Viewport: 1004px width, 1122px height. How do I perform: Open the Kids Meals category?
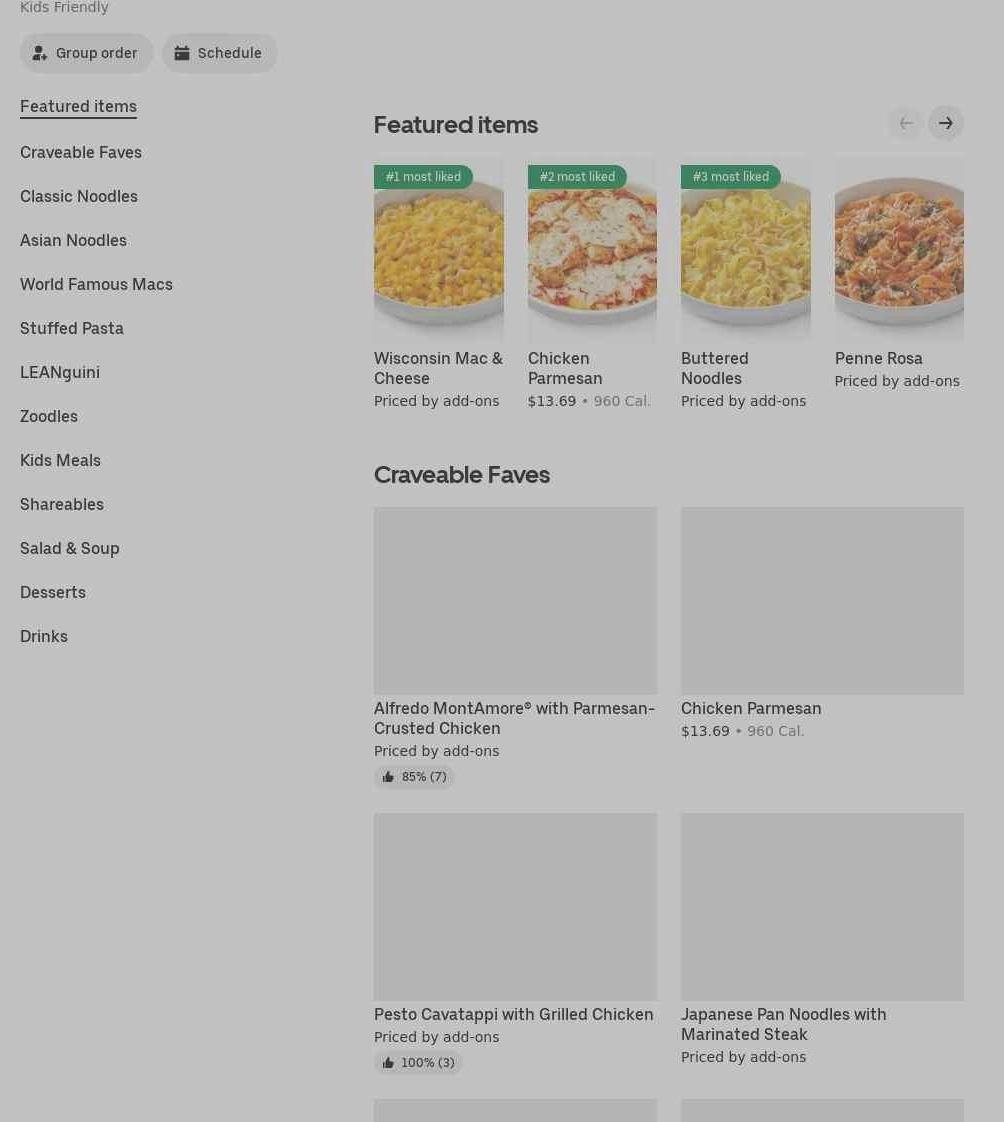[60, 460]
